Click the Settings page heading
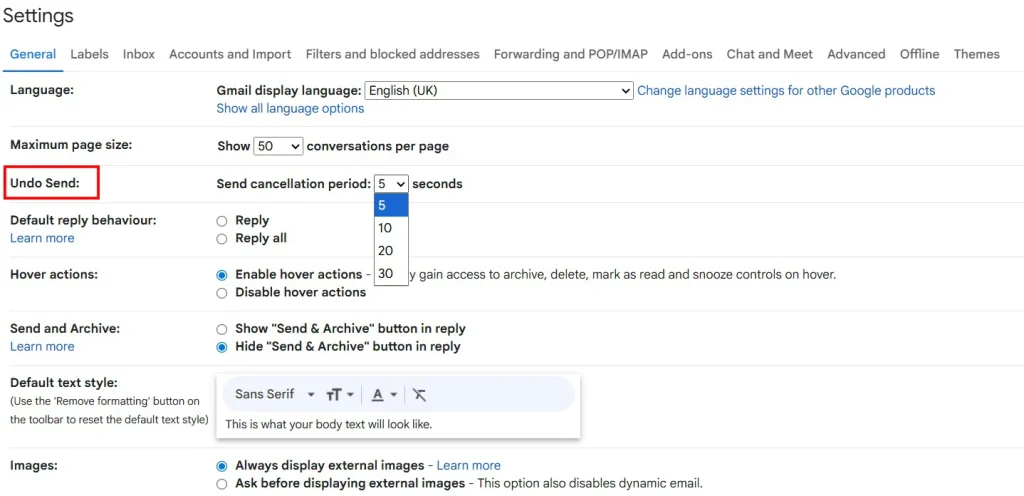The width and height of the screenshot is (1024, 496). (38, 16)
